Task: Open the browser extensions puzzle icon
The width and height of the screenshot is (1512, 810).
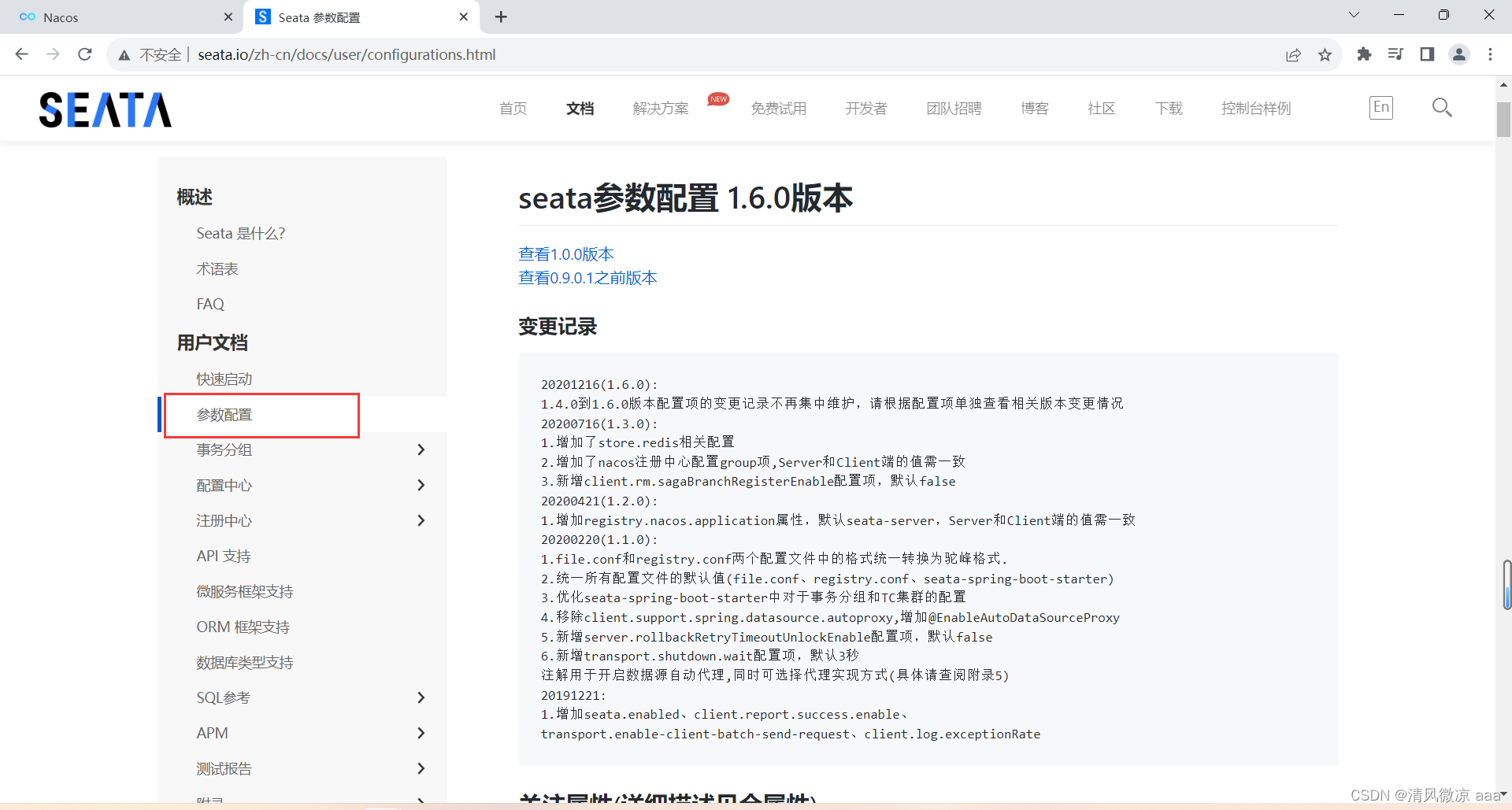Action: pyautogui.click(x=1364, y=54)
